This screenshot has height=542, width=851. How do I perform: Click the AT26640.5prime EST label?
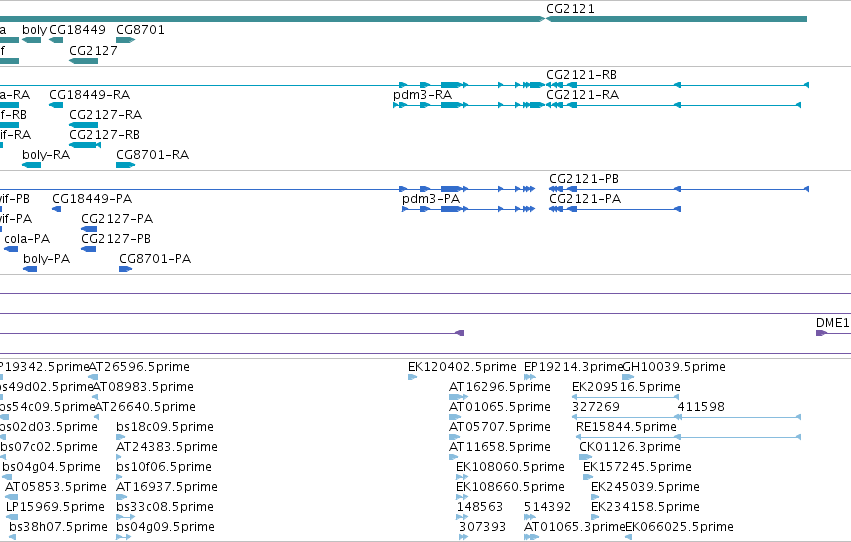pos(145,407)
